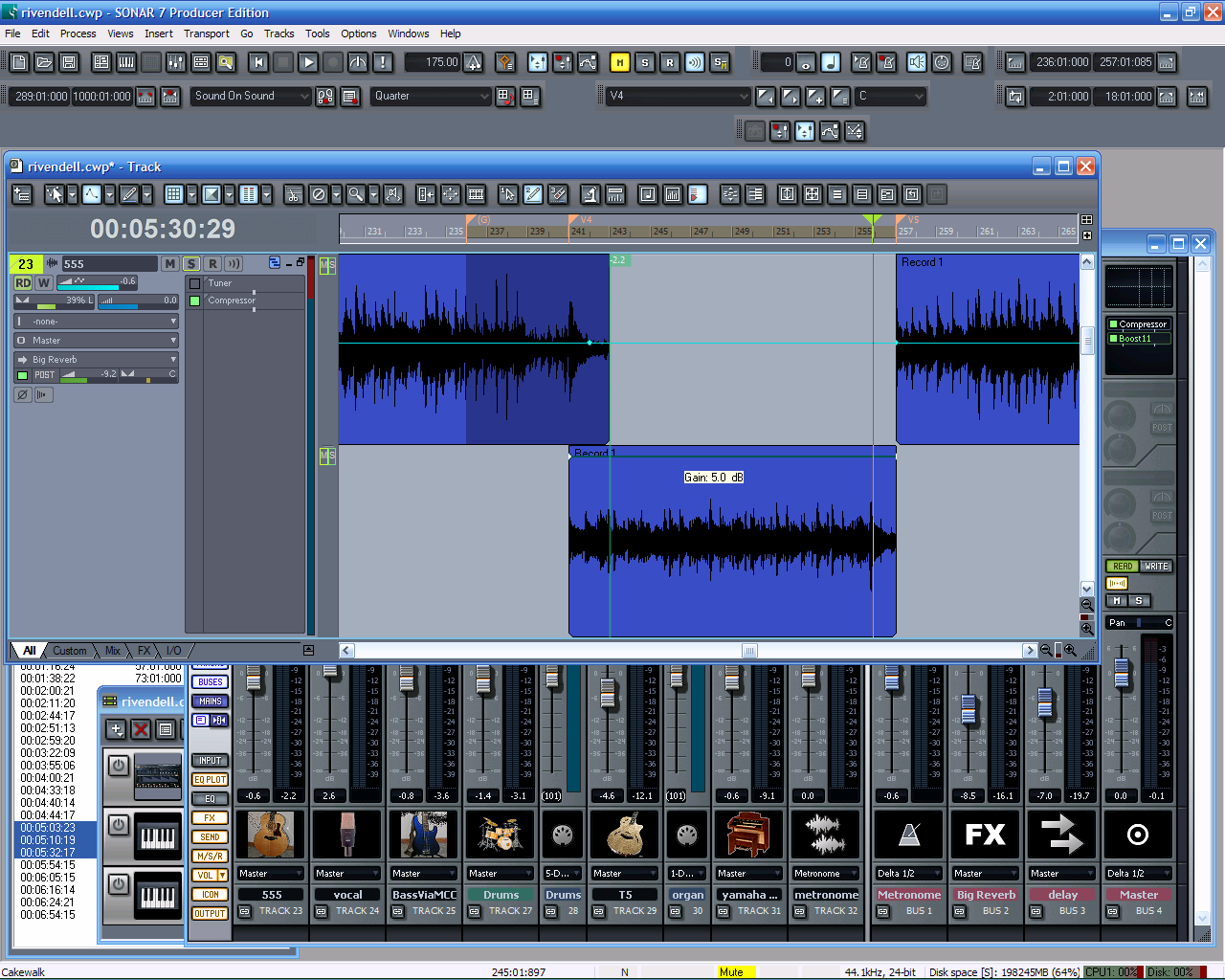Start playback with the Play button
This screenshot has height=980, width=1225.
(308, 62)
